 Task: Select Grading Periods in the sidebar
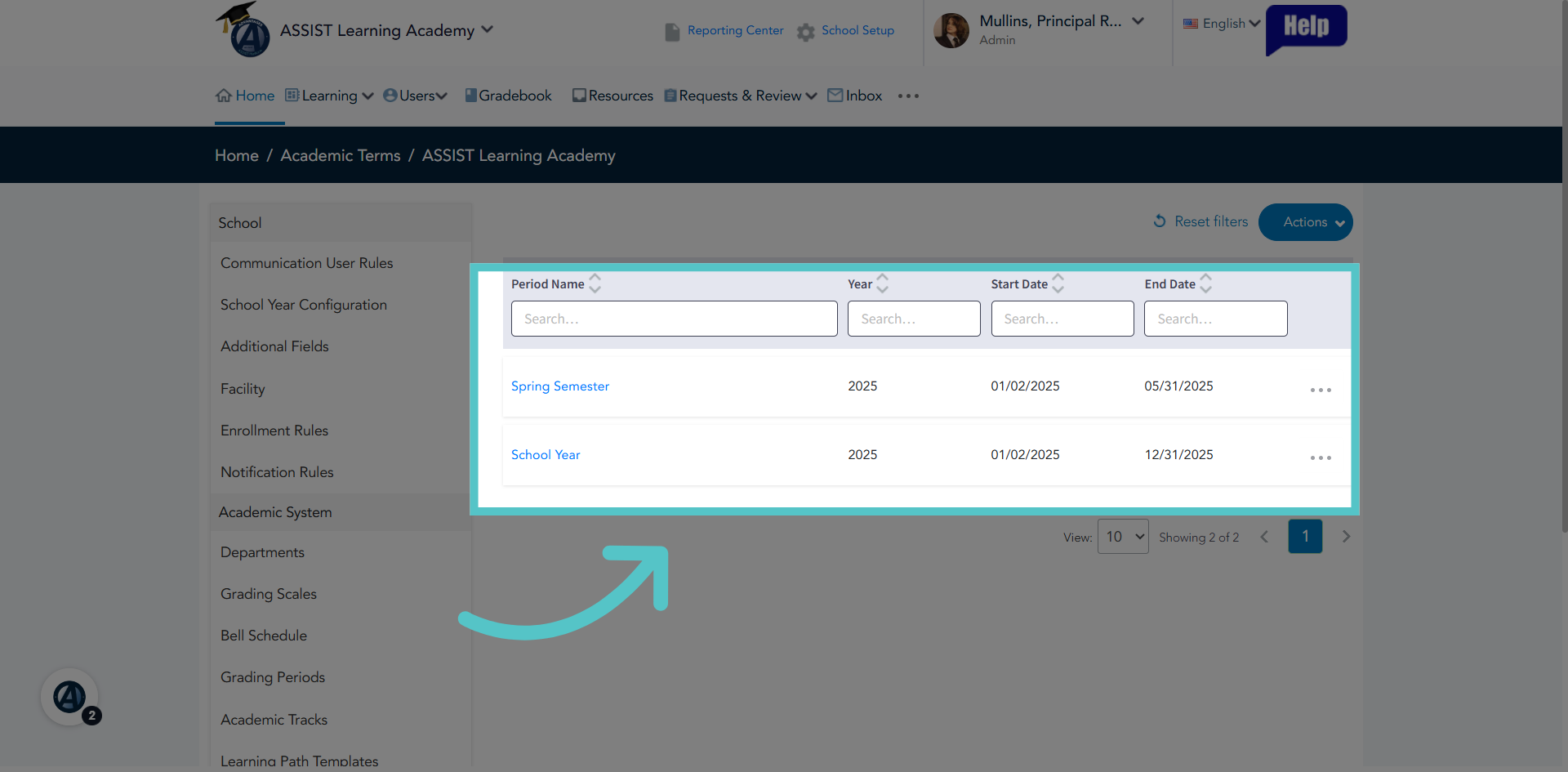273,677
